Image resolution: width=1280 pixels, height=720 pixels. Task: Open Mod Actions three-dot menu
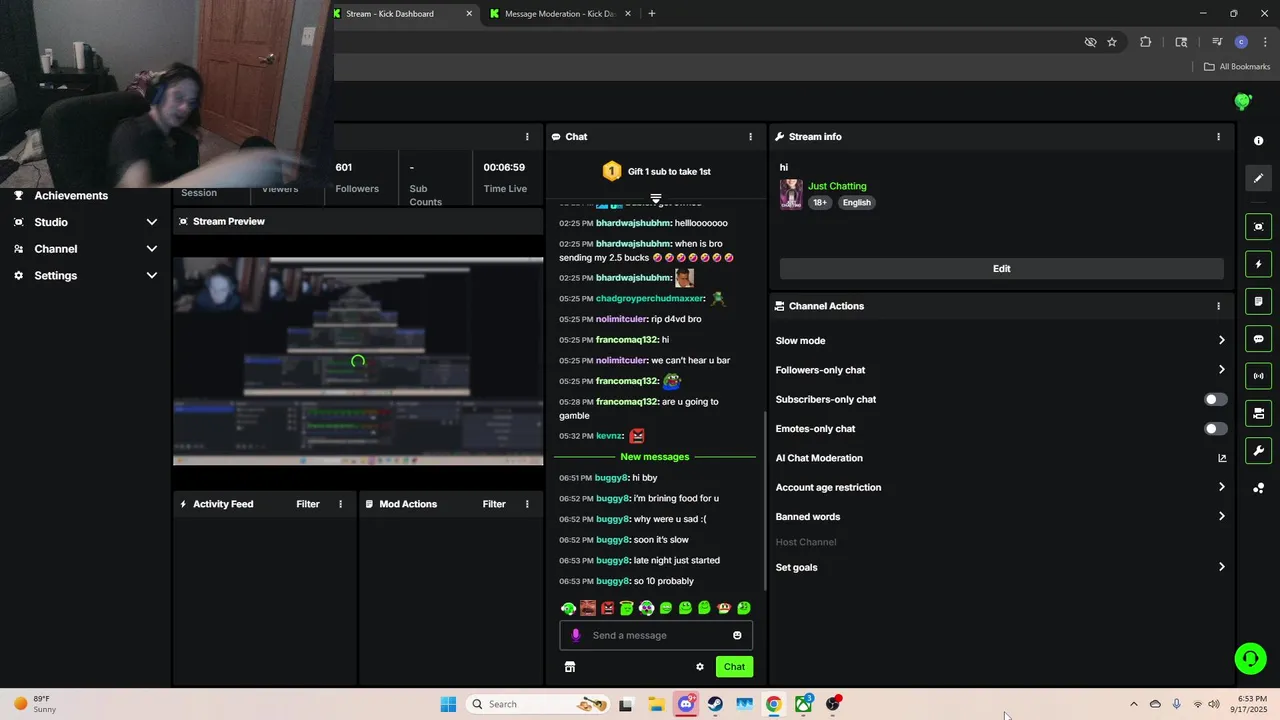click(527, 504)
